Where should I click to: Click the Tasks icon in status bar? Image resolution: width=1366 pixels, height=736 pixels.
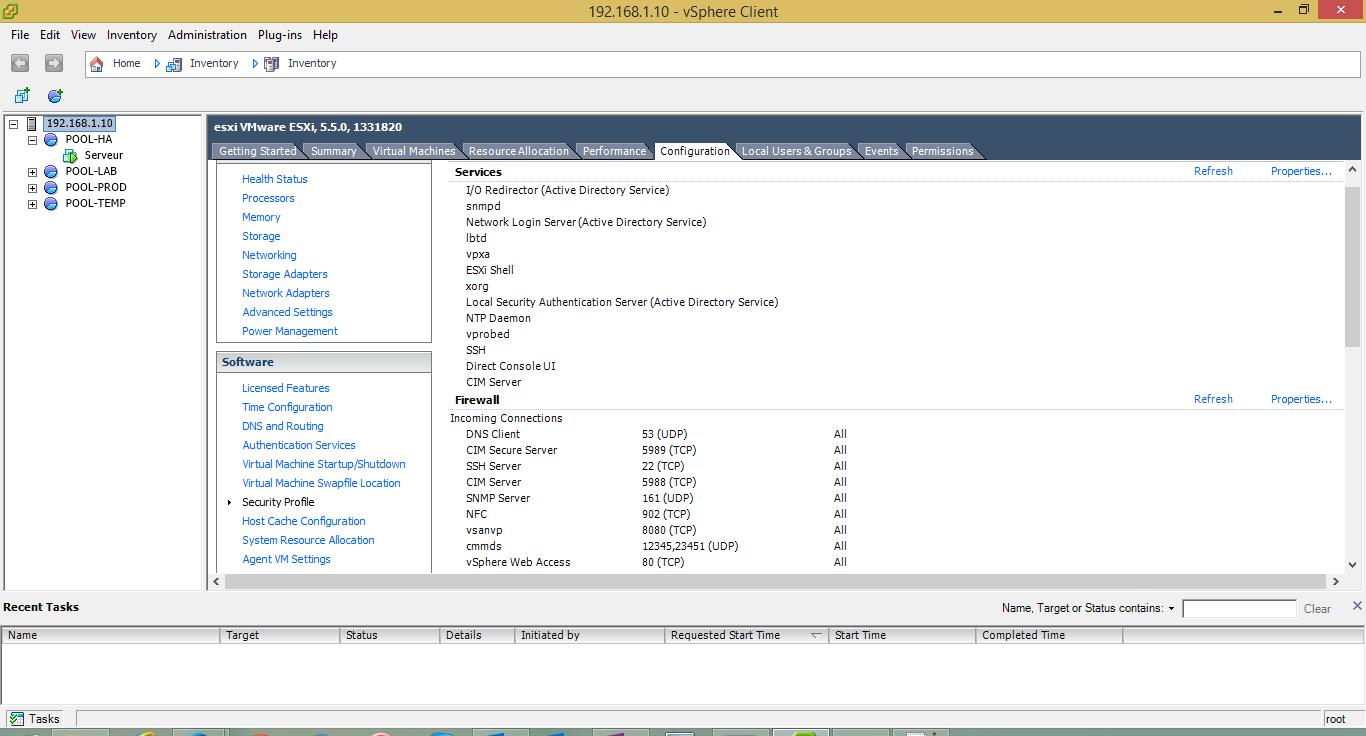pos(16,718)
